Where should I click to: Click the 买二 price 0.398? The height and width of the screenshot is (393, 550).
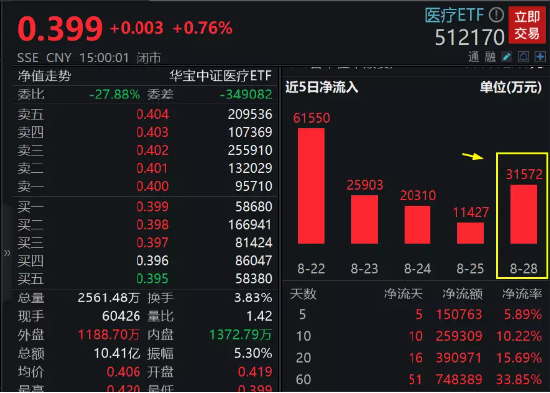point(153,225)
